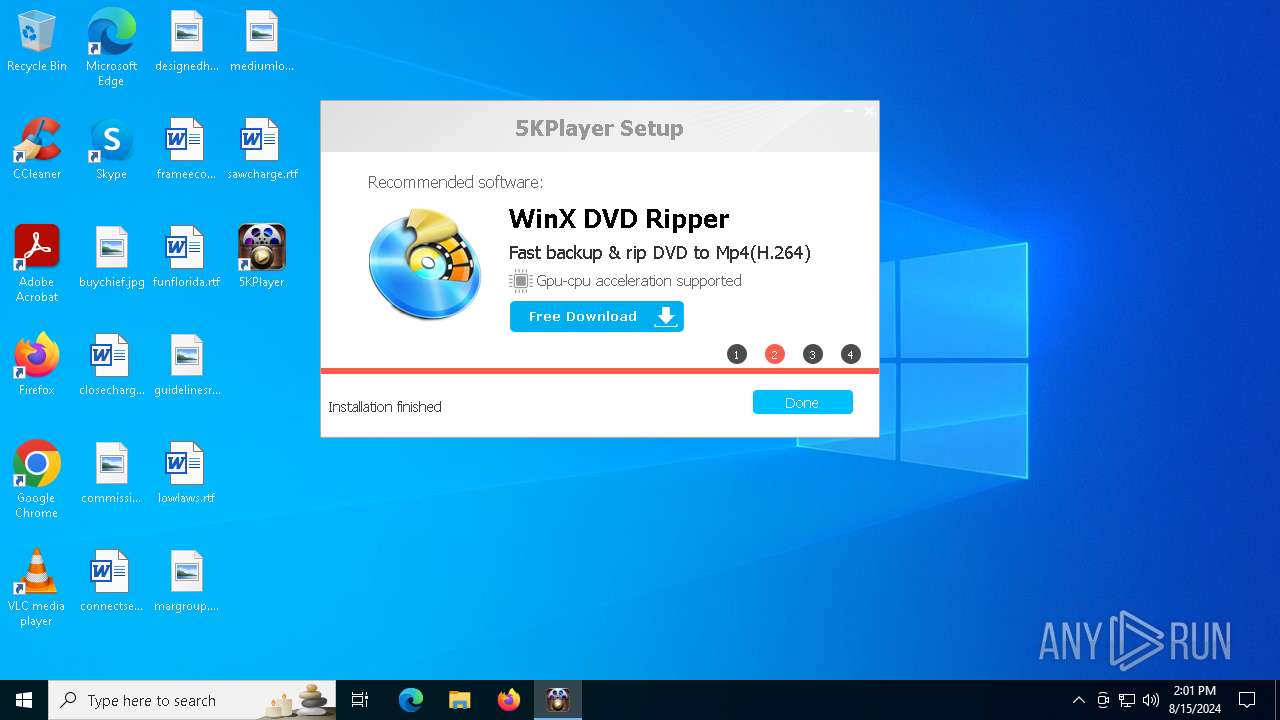The image size is (1280, 720).
Task: Switch to recommended software slide 1
Action: pos(737,354)
